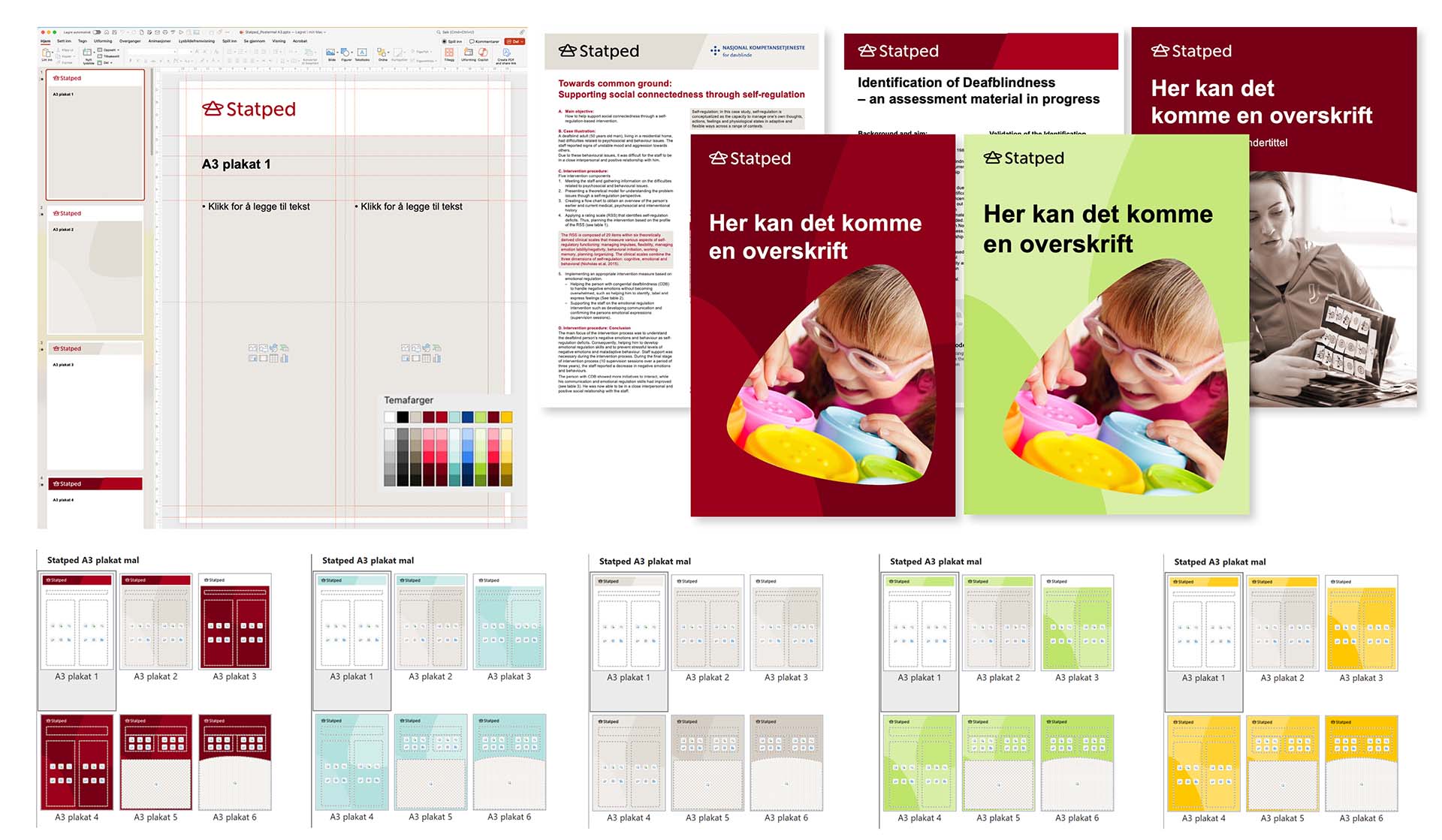Click Create PDF and share link
Image resolution: width=1442 pixels, height=840 pixels.
tap(506, 53)
